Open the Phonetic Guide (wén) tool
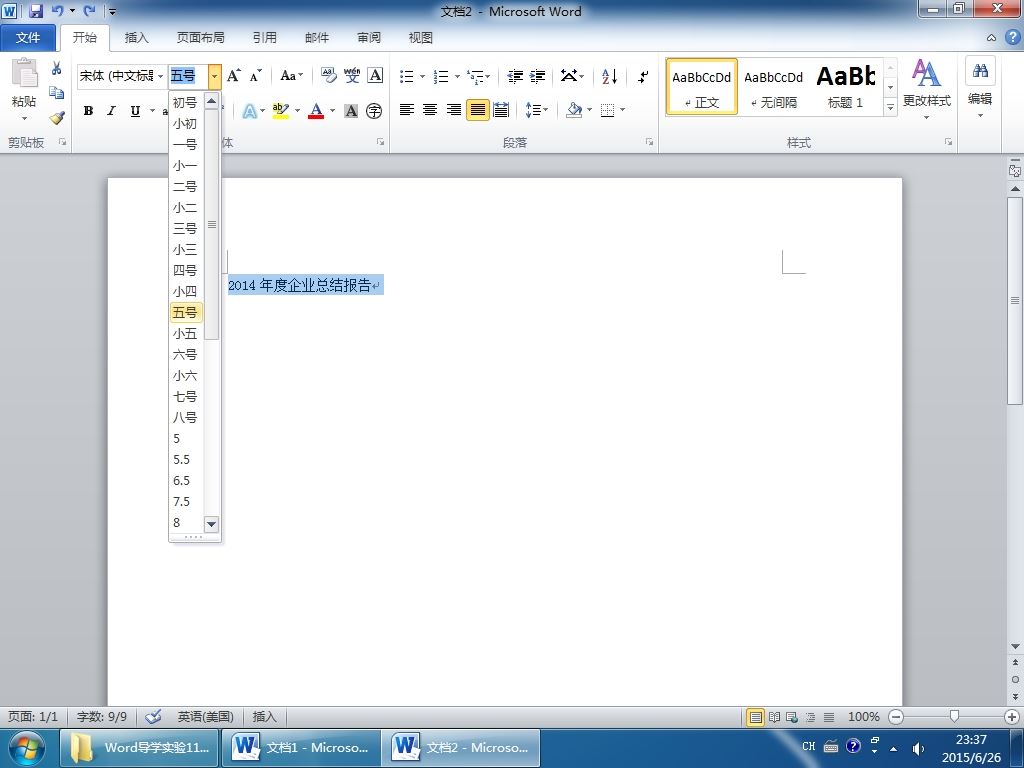Image resolution: width=1024 pixels, height=768 pixels. pos(352,76)
